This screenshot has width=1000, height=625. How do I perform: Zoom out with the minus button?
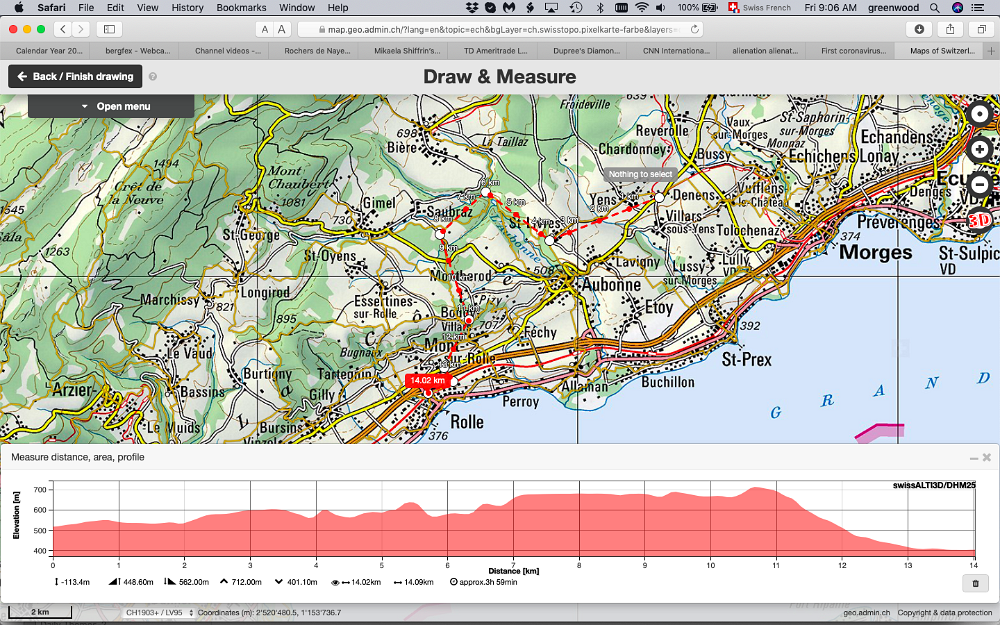(979, 184)
